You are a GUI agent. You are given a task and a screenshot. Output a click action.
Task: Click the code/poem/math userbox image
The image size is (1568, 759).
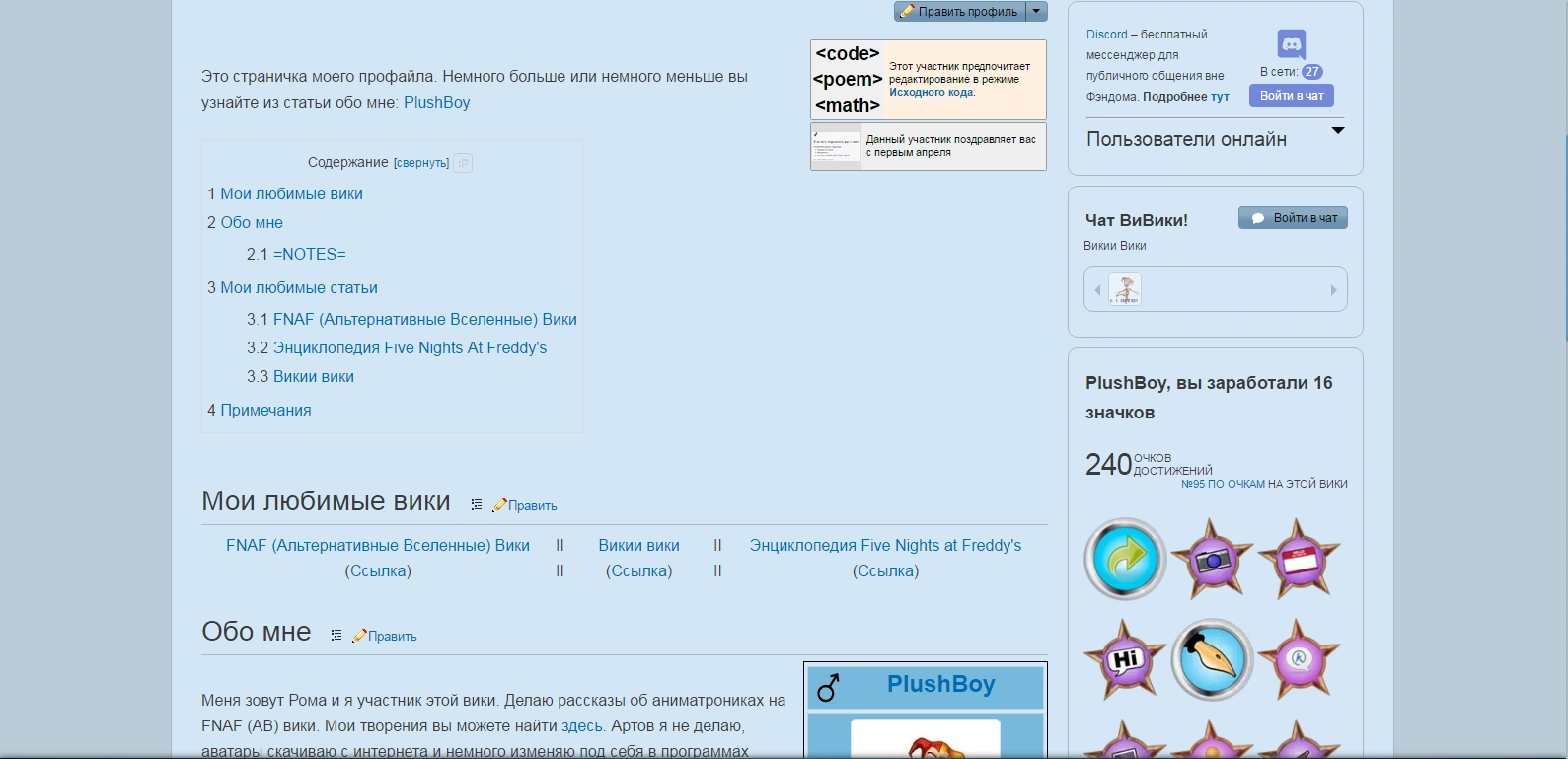point(848,80)
